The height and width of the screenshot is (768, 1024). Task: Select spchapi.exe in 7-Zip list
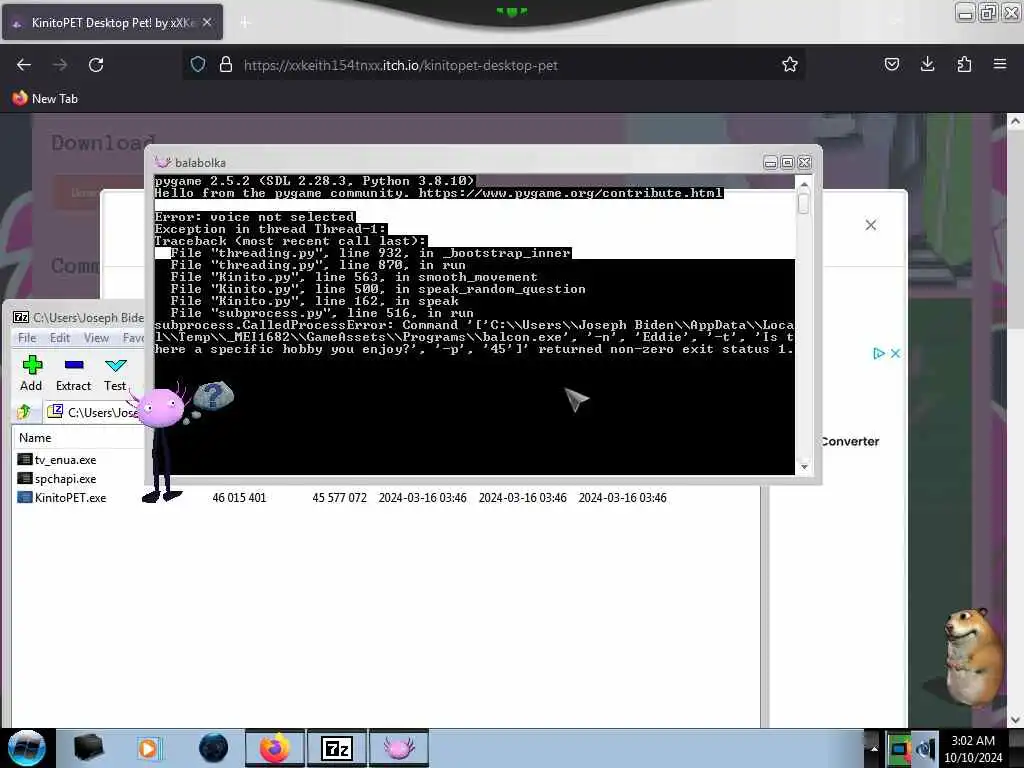[57, 479]
